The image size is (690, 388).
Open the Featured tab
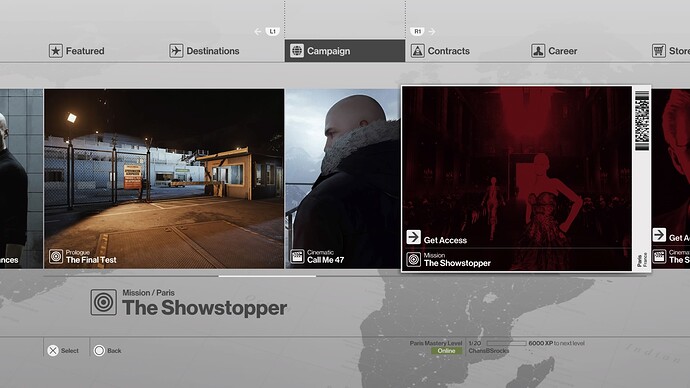click(77, 51)
